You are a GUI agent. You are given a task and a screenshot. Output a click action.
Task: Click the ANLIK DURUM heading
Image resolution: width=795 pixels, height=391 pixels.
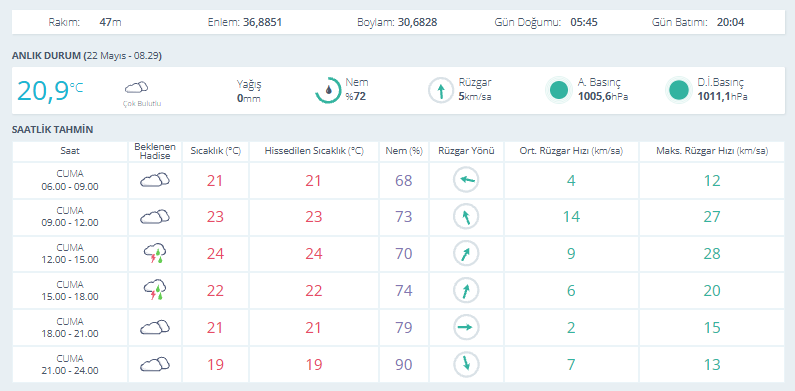pyautogui.click(x=87, y=56)
